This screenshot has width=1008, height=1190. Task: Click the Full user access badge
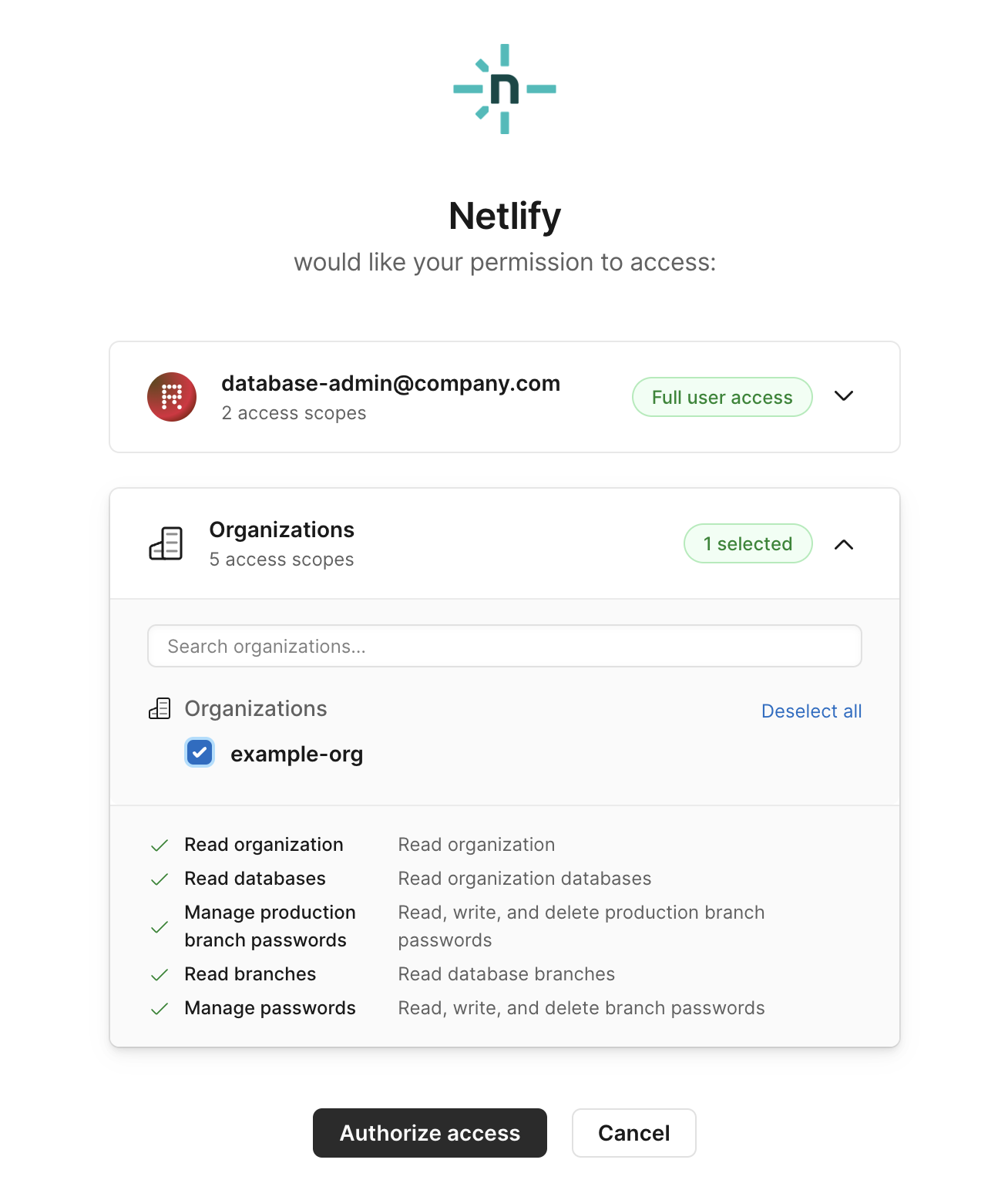(722, 397)
